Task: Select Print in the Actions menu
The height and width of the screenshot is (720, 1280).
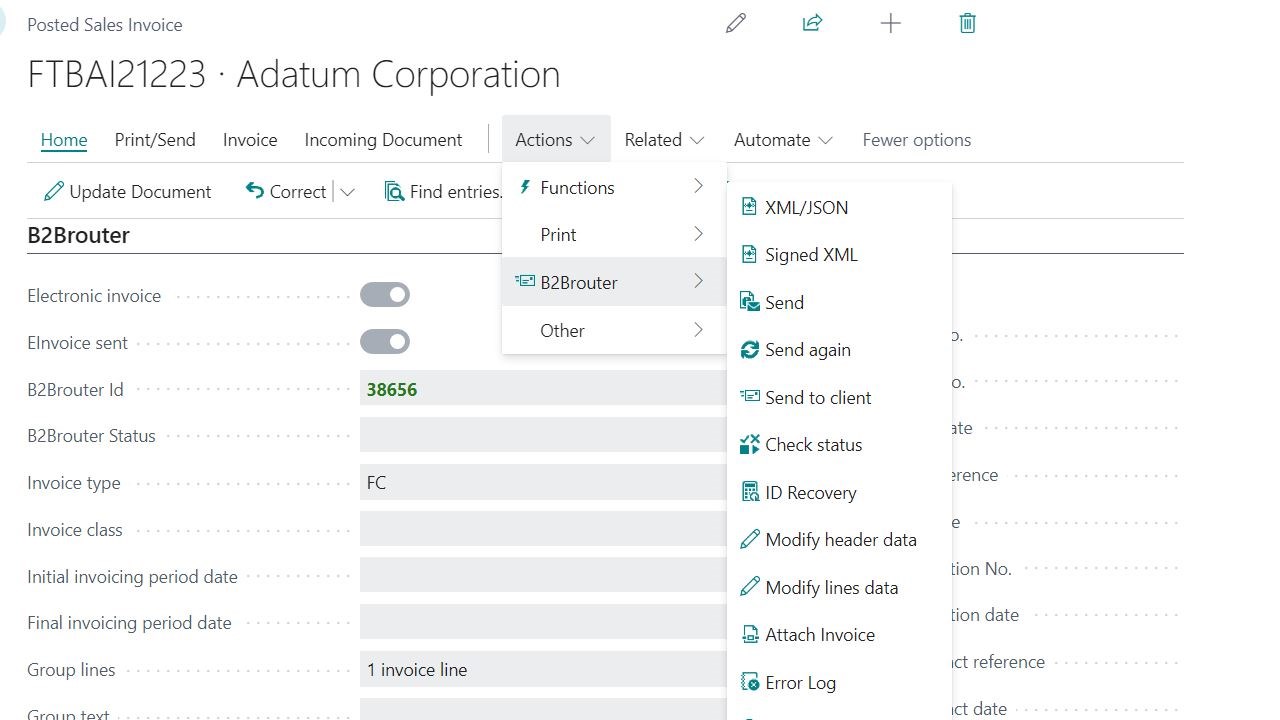Action: (614, 234)
